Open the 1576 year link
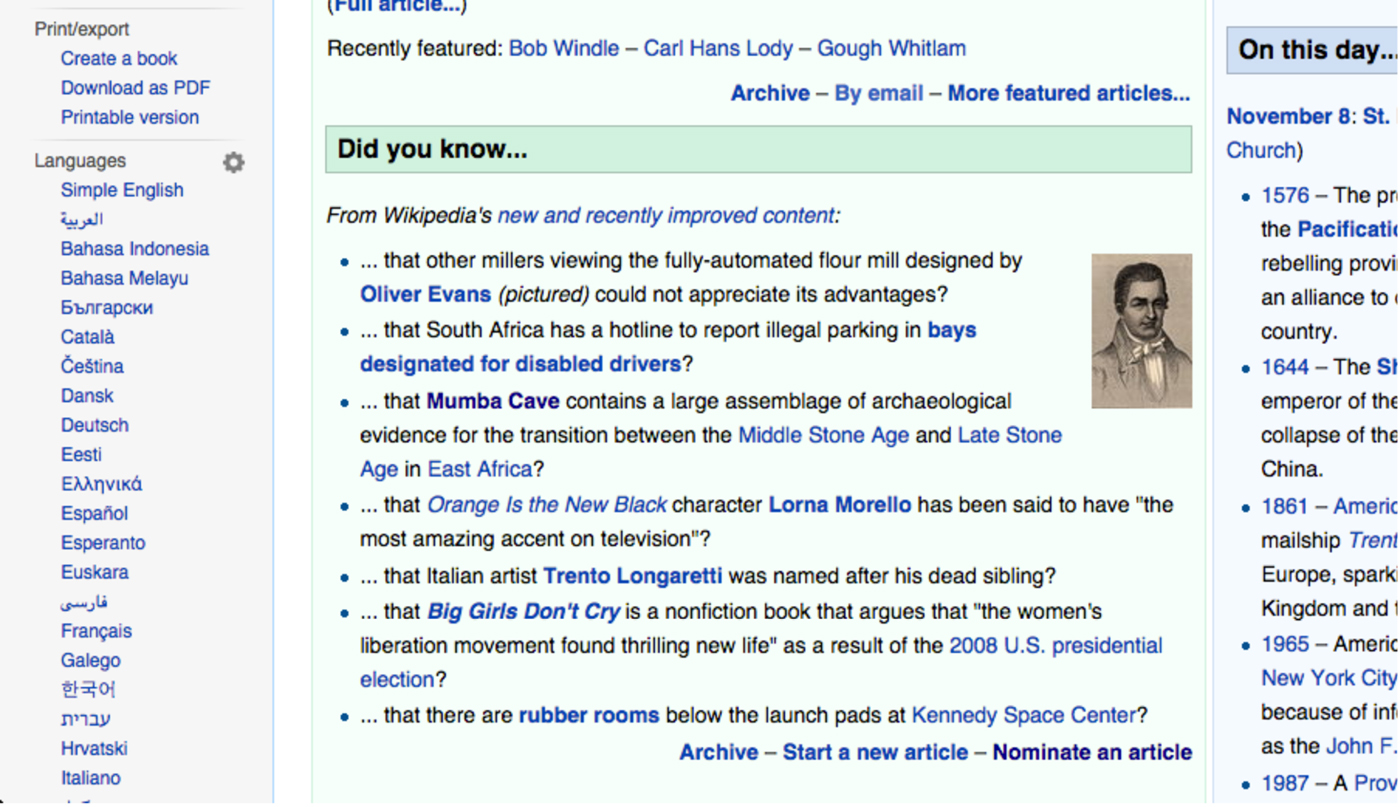The width and height of the screenshot is (1400, 807). [1285, 195]
